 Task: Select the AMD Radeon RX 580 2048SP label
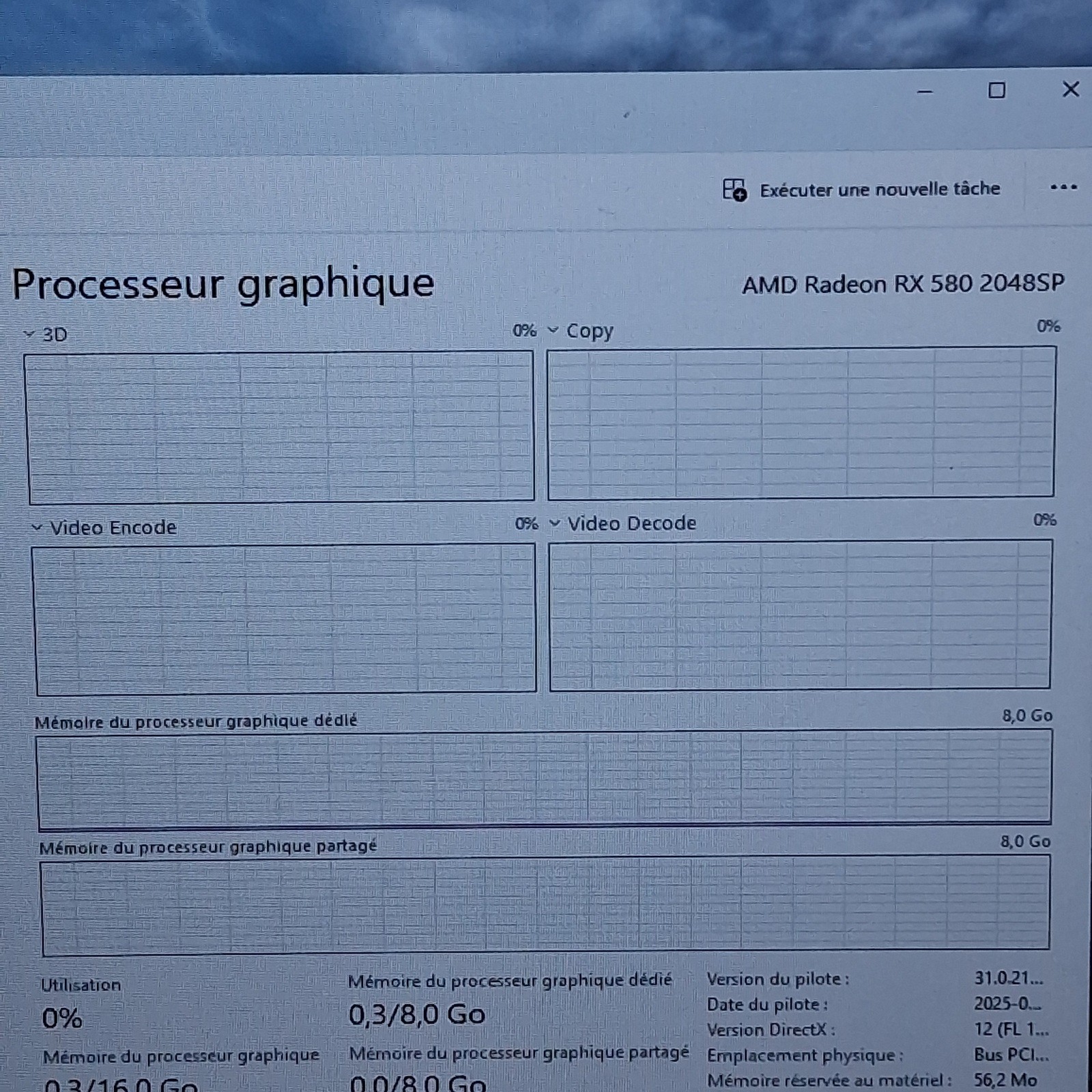903,283
